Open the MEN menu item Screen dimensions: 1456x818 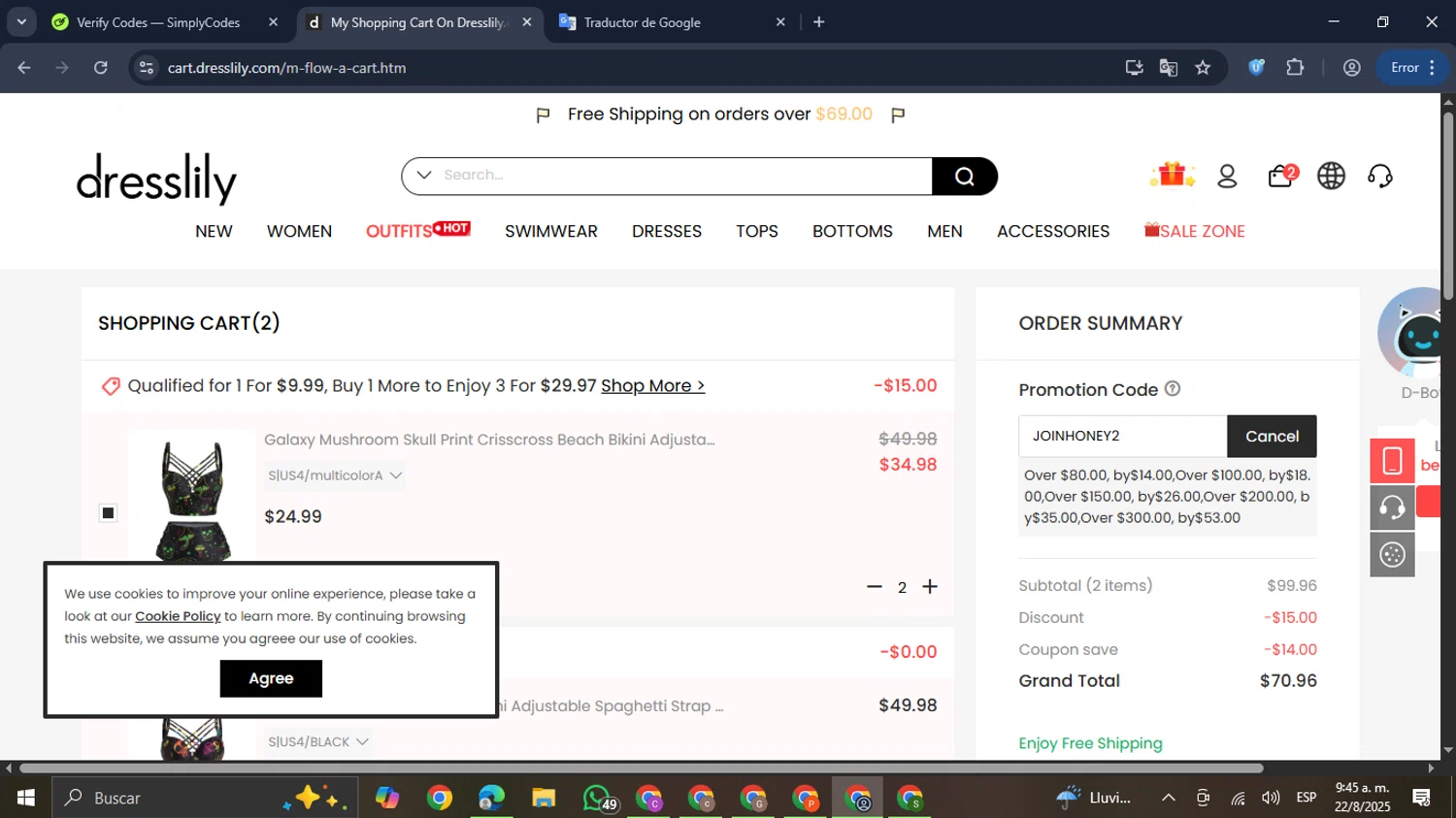944,231
